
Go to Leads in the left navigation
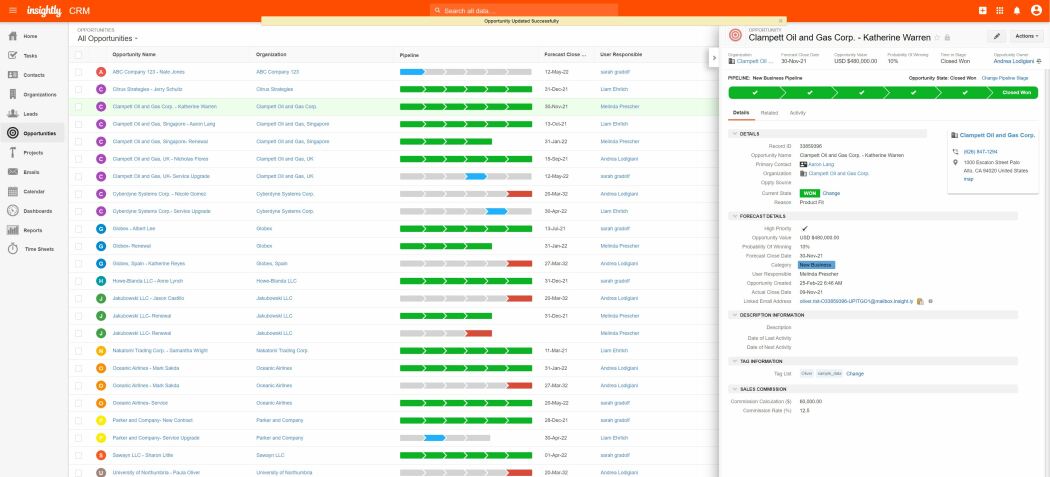point(30,114)
